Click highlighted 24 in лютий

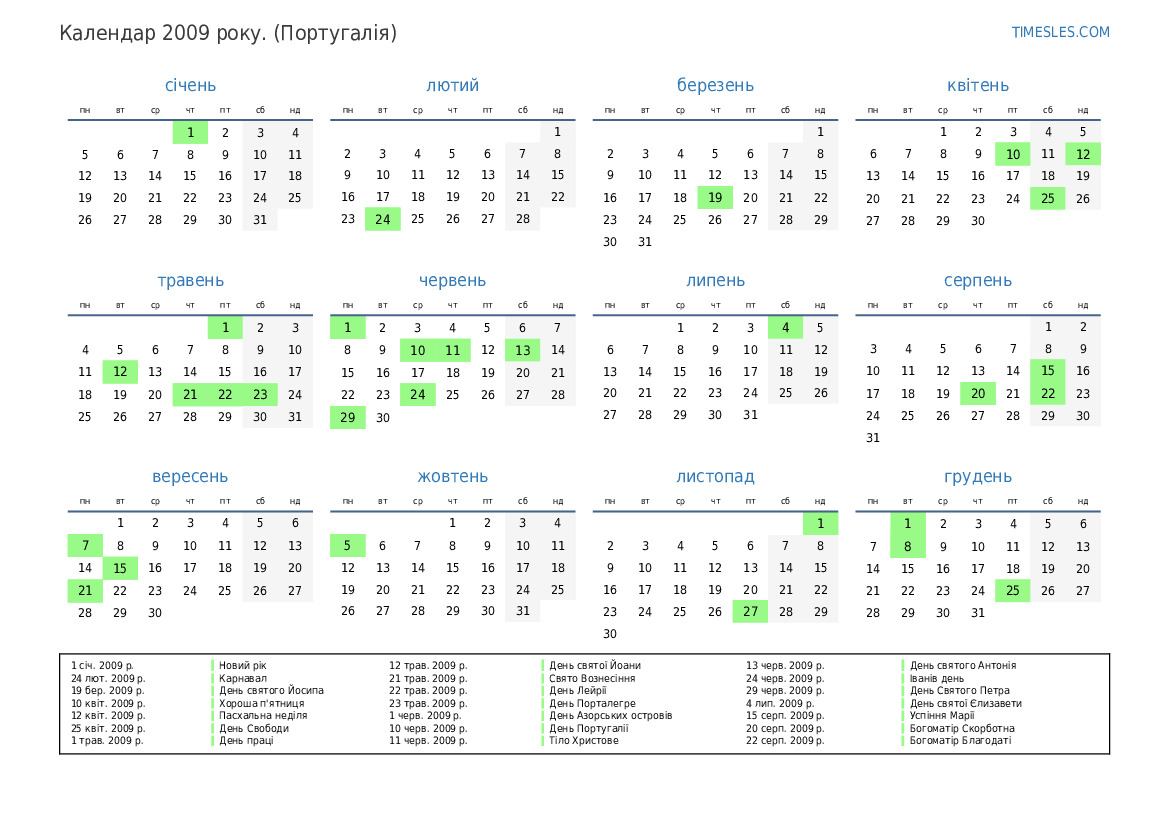tap(382, 219)
